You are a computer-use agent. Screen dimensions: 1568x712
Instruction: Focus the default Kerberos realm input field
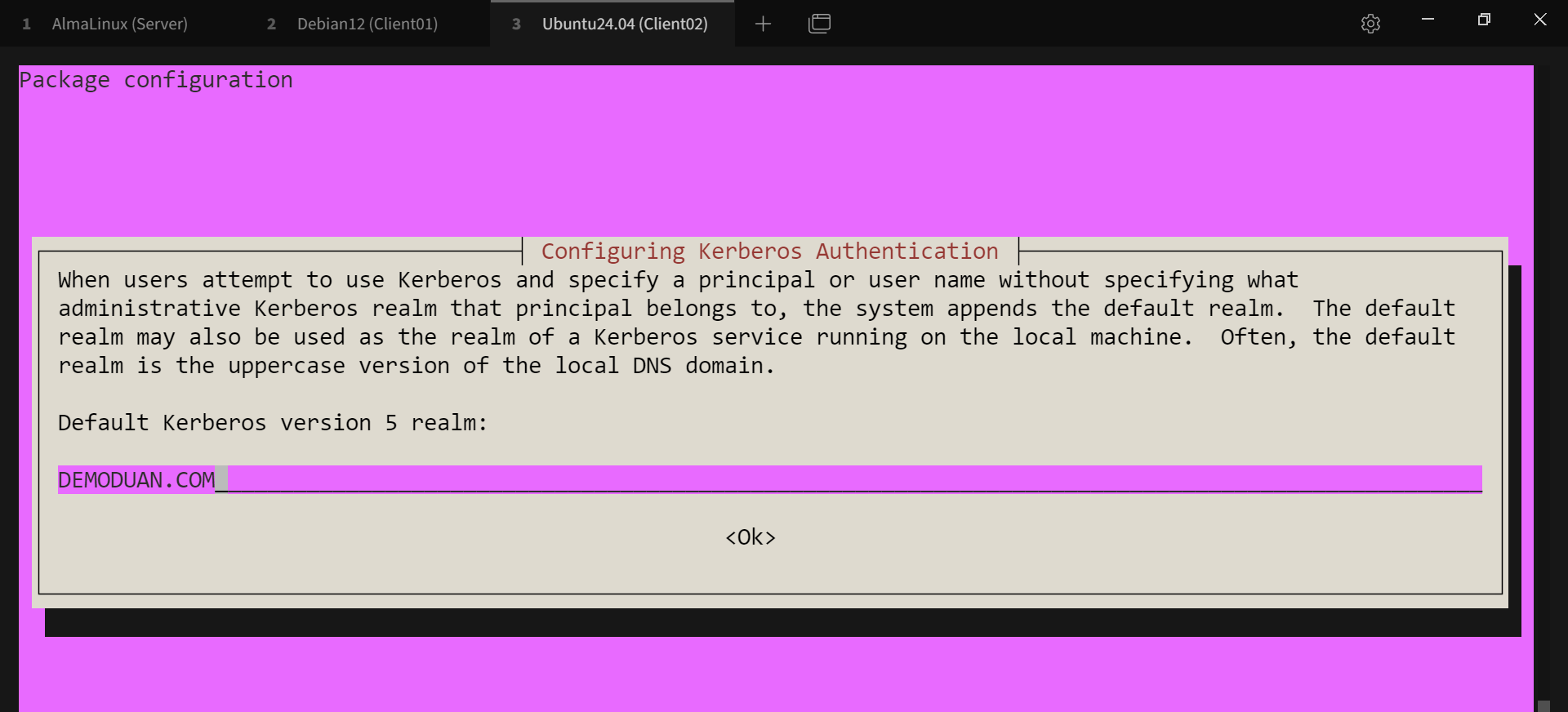click(770, 479)
